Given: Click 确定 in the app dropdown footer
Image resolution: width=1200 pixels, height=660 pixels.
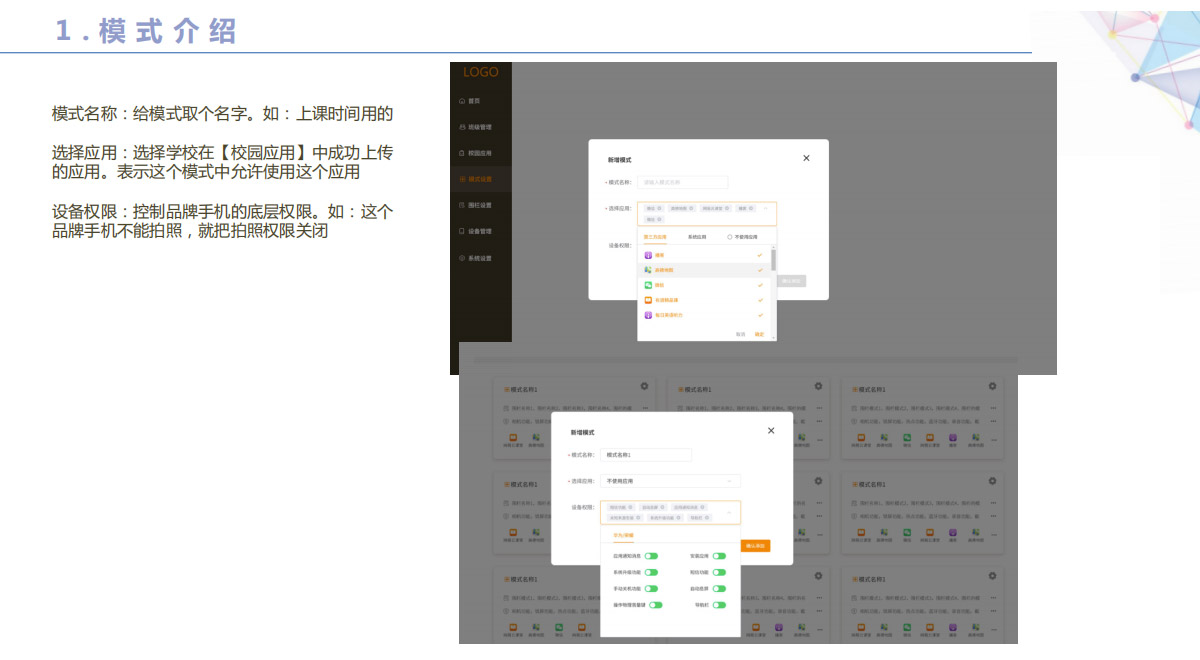Looking at the screenshot, I should click(x=760, y=334).
